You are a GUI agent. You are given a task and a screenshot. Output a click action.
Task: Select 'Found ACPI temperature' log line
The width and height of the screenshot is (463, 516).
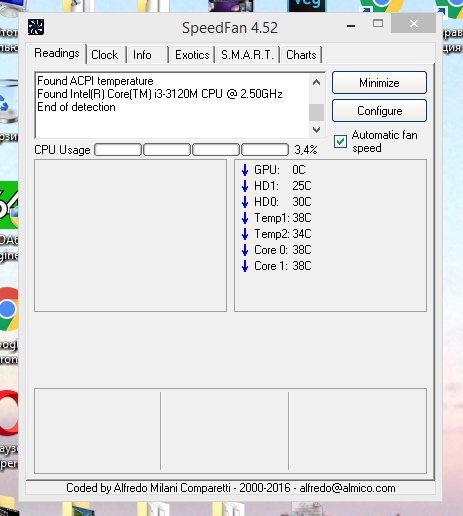[95, 81]
